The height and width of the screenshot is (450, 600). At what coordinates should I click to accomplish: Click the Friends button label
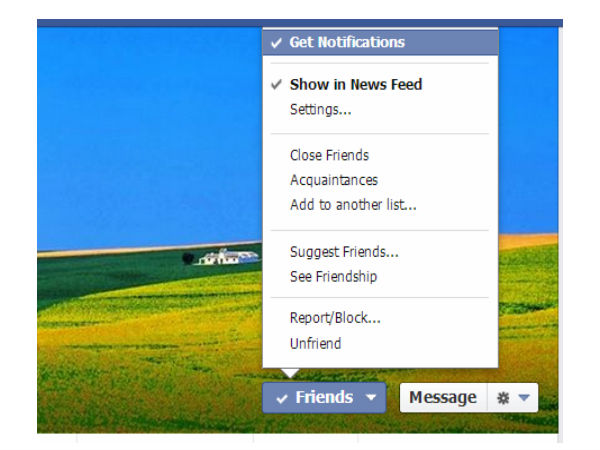[x=324, y=397]
